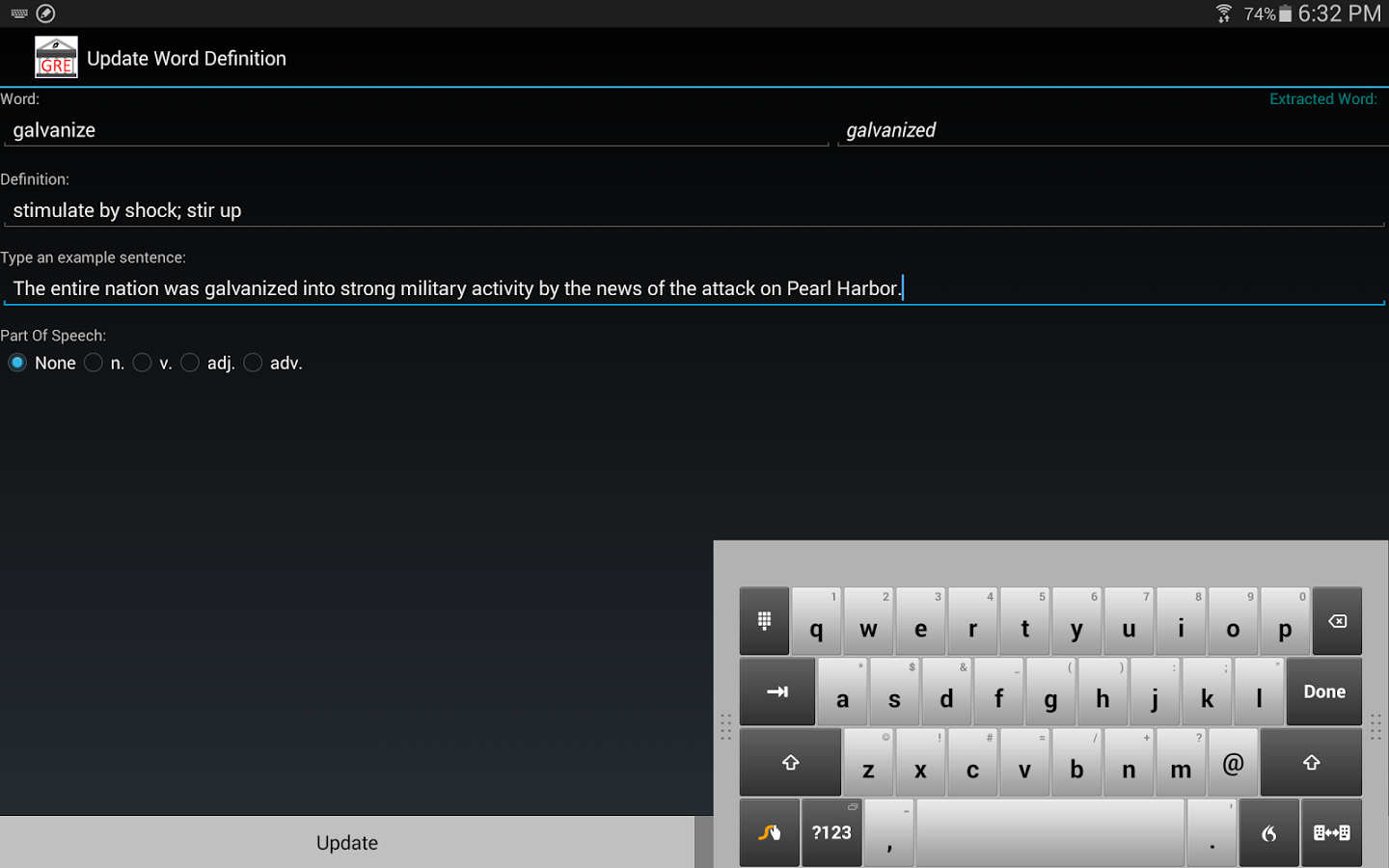Screen dimensions: 1389x868
Task: Tap the left Shift key
Action: [x=790, y=762]
